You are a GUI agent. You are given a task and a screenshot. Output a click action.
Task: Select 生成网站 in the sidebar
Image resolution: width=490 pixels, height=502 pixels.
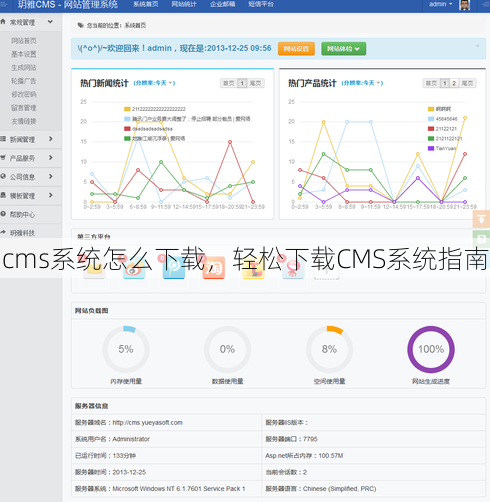pyautogui.click(x=24, y=68)
